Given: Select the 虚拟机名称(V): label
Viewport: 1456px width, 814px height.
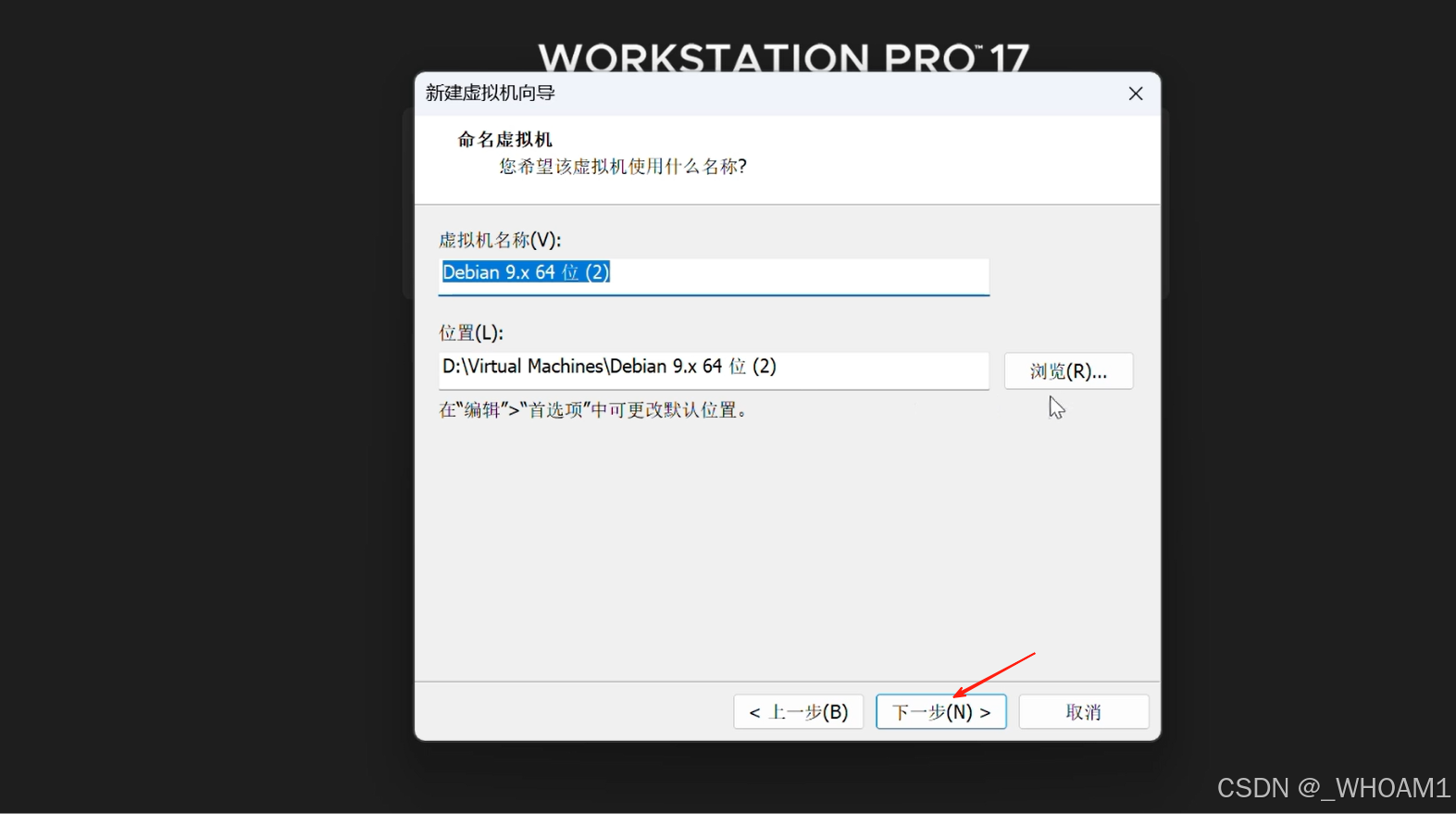Looking at the screenshot, I should pyautogui.click(x=500, y=241).
